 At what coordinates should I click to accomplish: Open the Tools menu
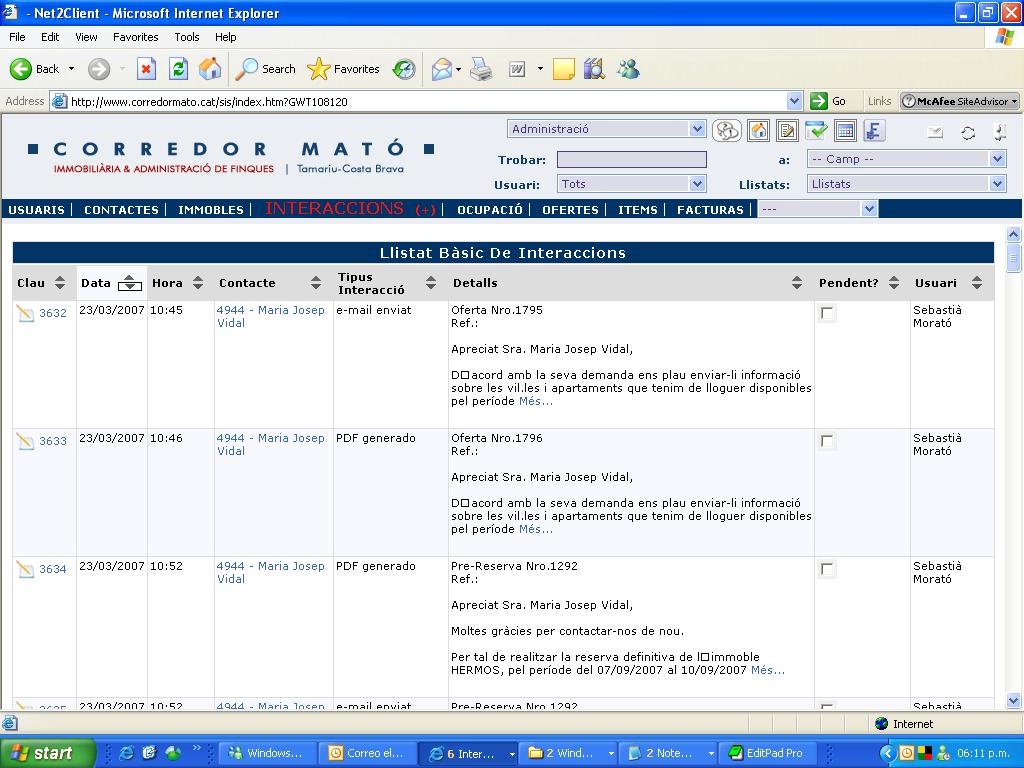point(186,37)
